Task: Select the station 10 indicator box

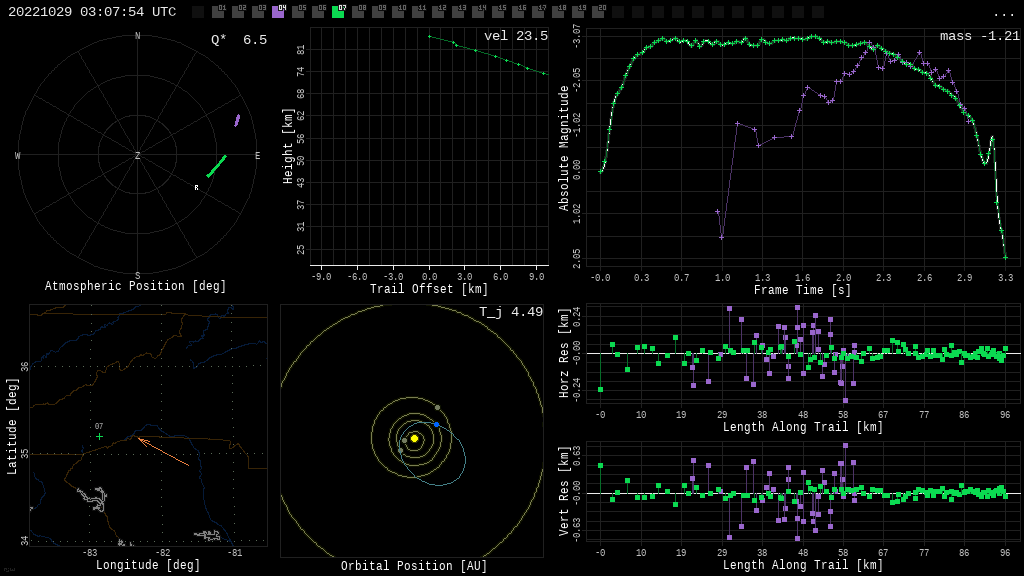Action: 398,12
